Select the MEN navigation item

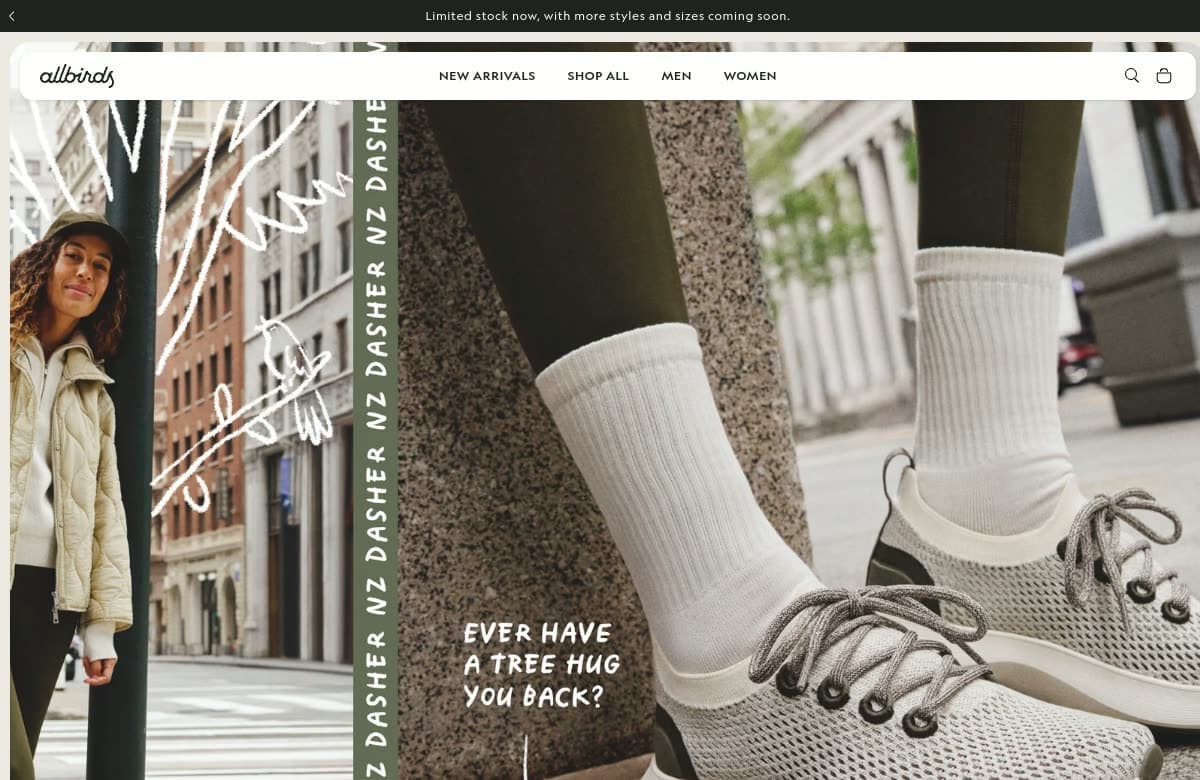(x=676, y=76)
